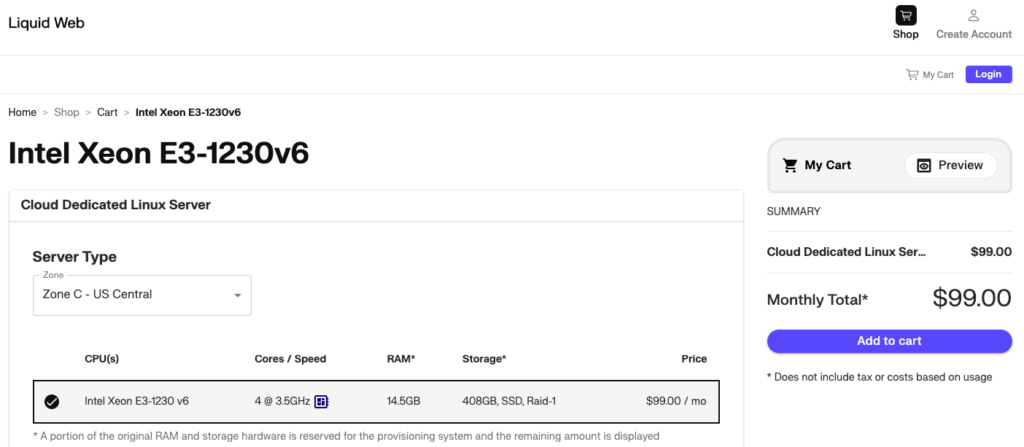Screen dimensions: 1024x447
Task: Click the Storage* column header
Action: (484, 359)
